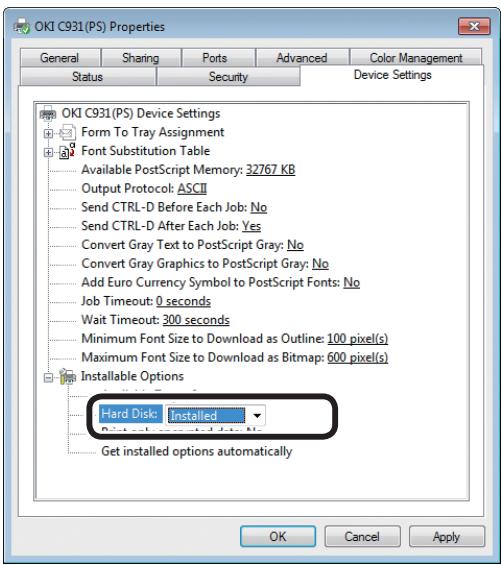Select Get installed options automatically

tap(197, 451)
